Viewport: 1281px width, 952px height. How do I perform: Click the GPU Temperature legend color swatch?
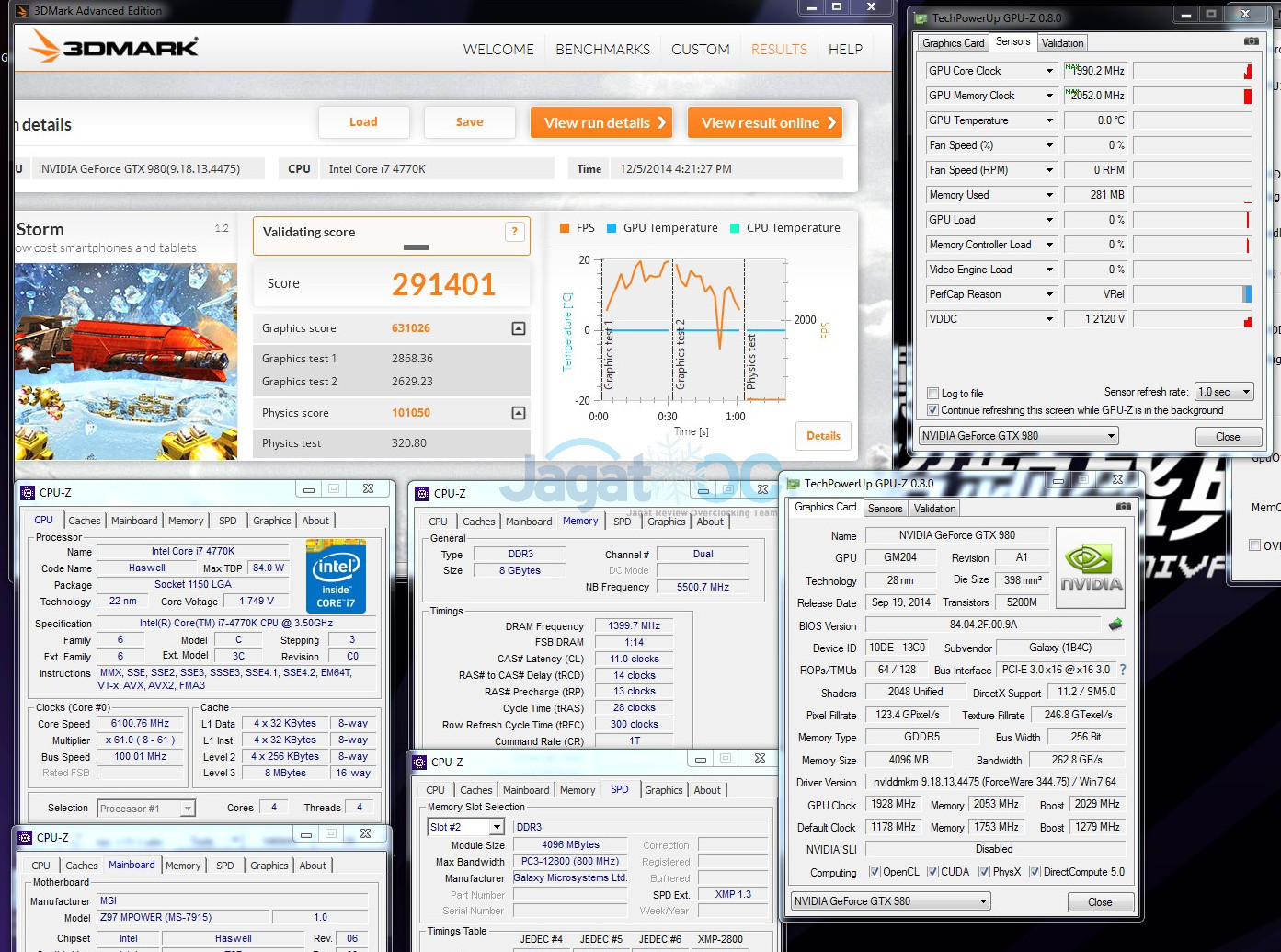click(612, 228)
